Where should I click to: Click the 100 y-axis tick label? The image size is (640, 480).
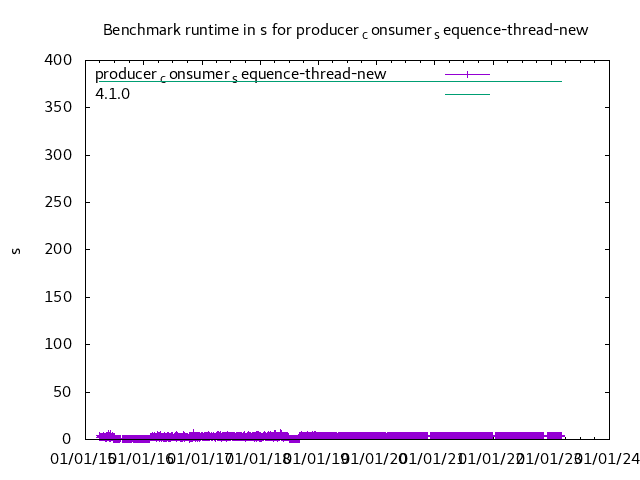coord(59,344)
